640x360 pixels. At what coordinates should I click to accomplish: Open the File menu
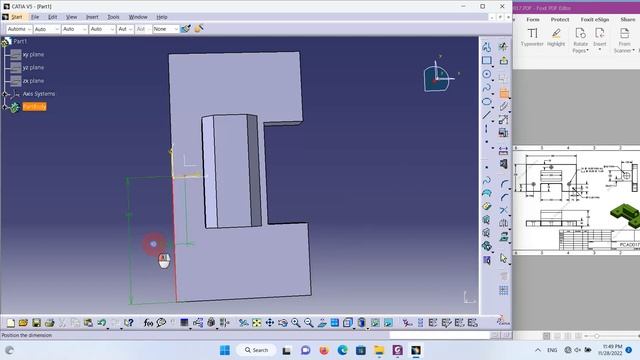(x=35, y=17)
